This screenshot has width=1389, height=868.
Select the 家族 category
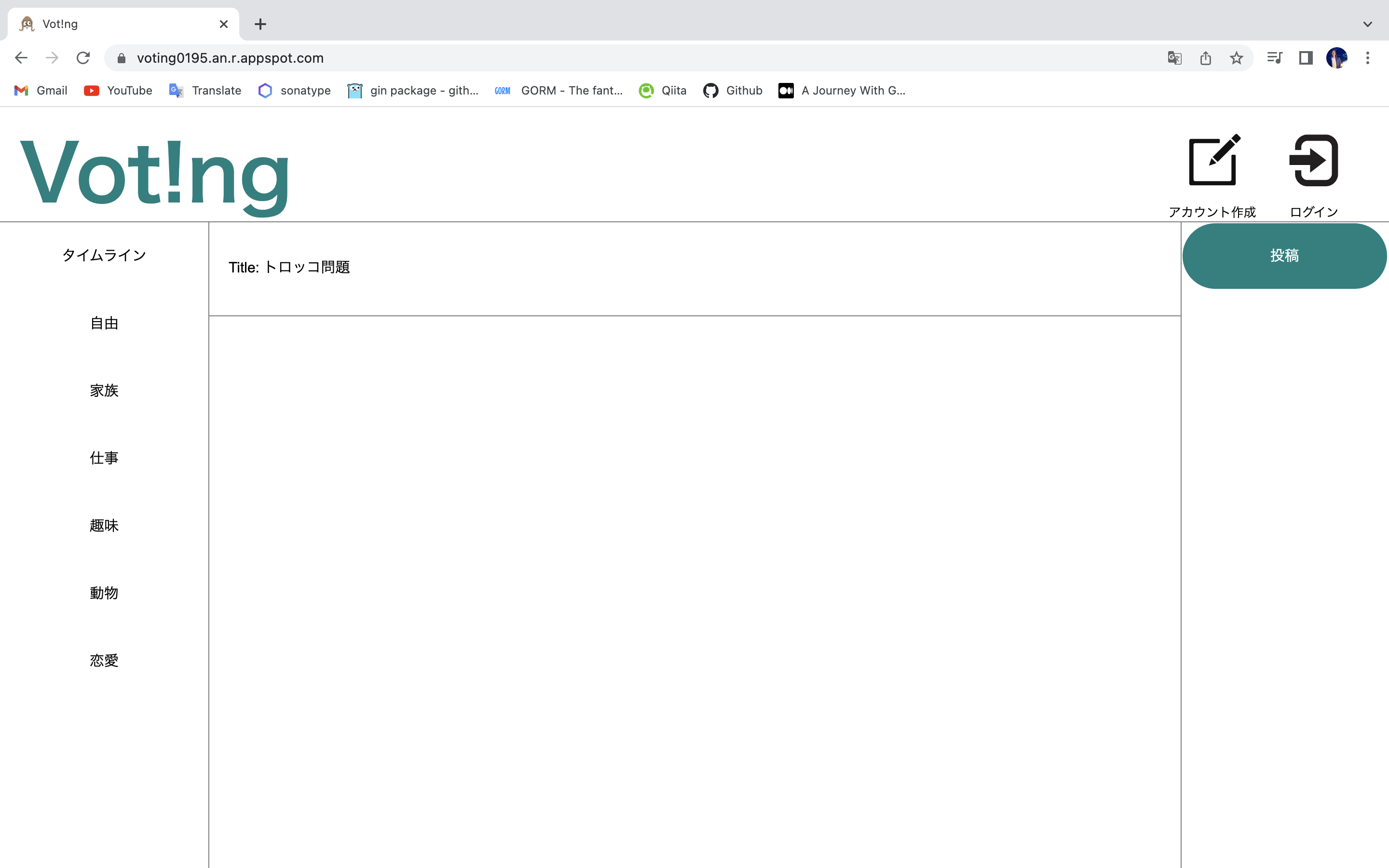104,391
